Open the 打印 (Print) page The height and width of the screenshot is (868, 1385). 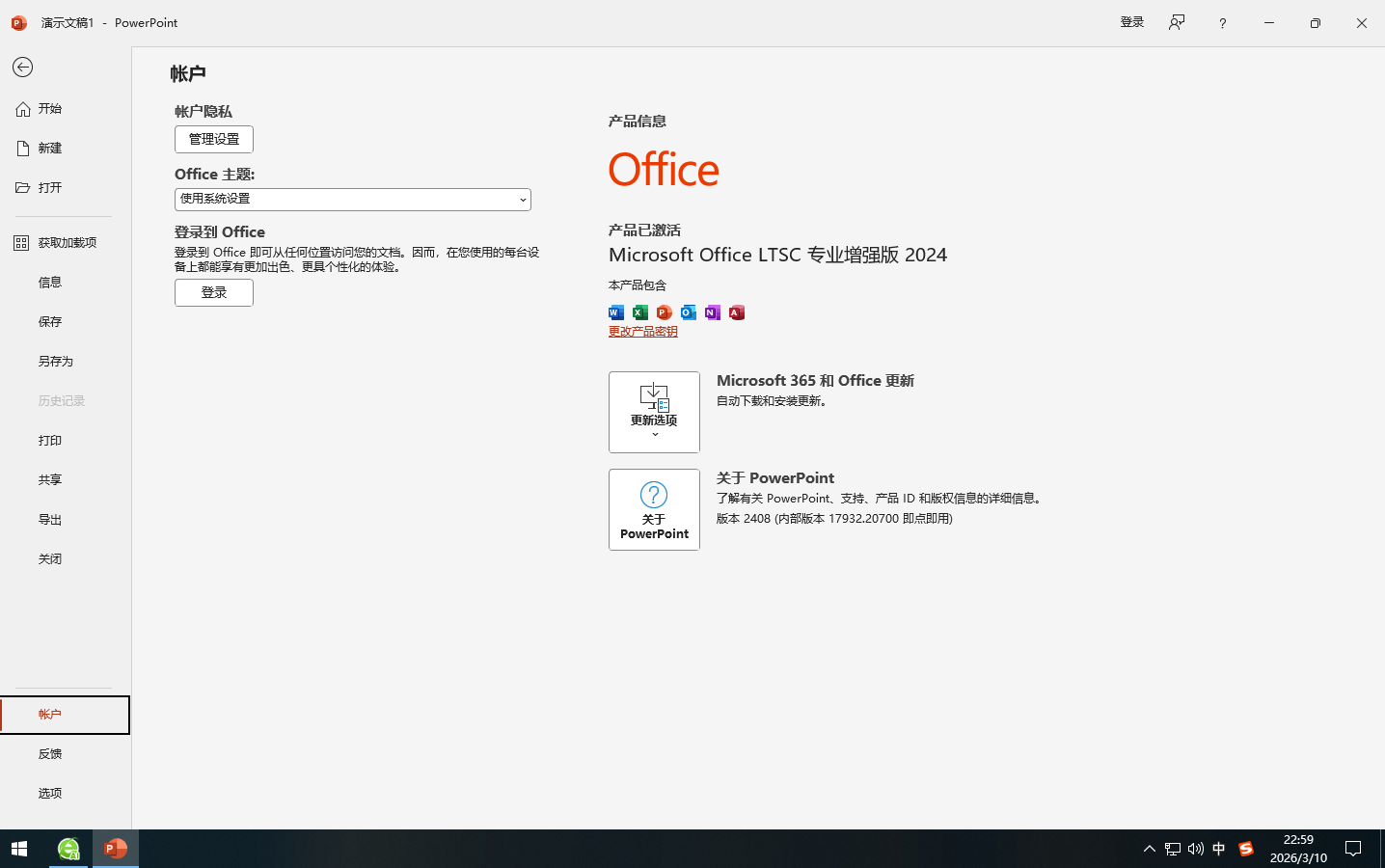pos(66,441)
